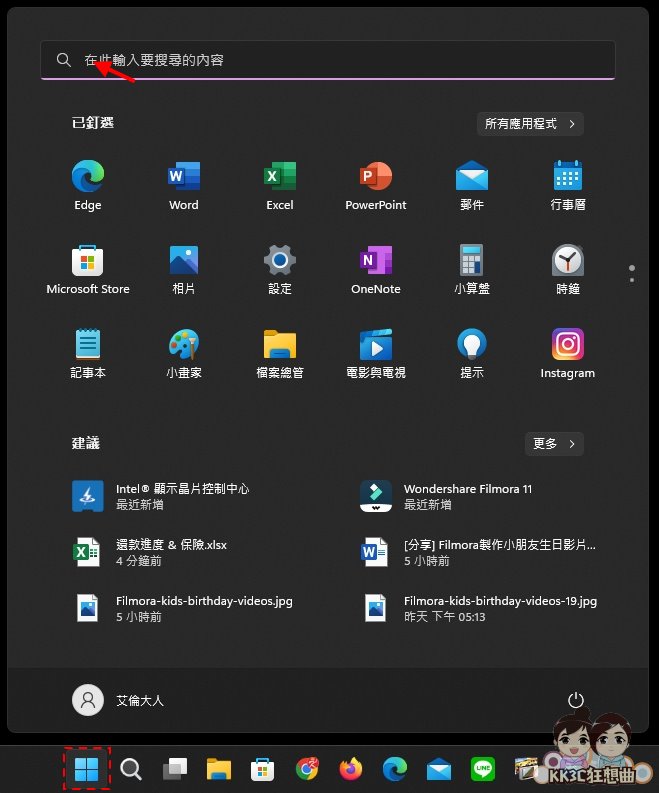Image resolution: width=659 pixels, height=793 pixels.
Task: Open Edge browser from the taskbar
Action: click(x=395, y=769)
